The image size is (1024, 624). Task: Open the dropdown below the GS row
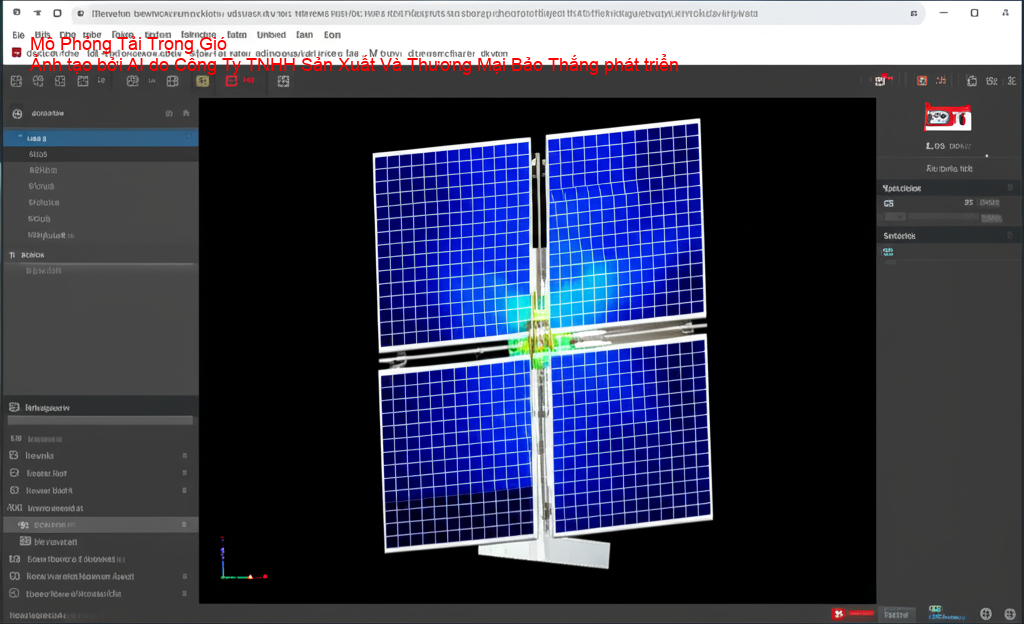pyautogui.click(x=895, y=217)
